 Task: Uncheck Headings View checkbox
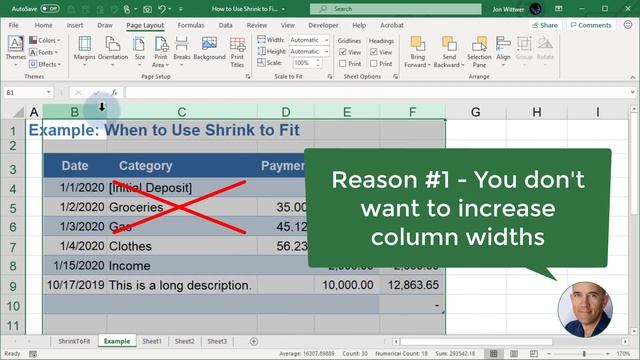tap(373, 52)
